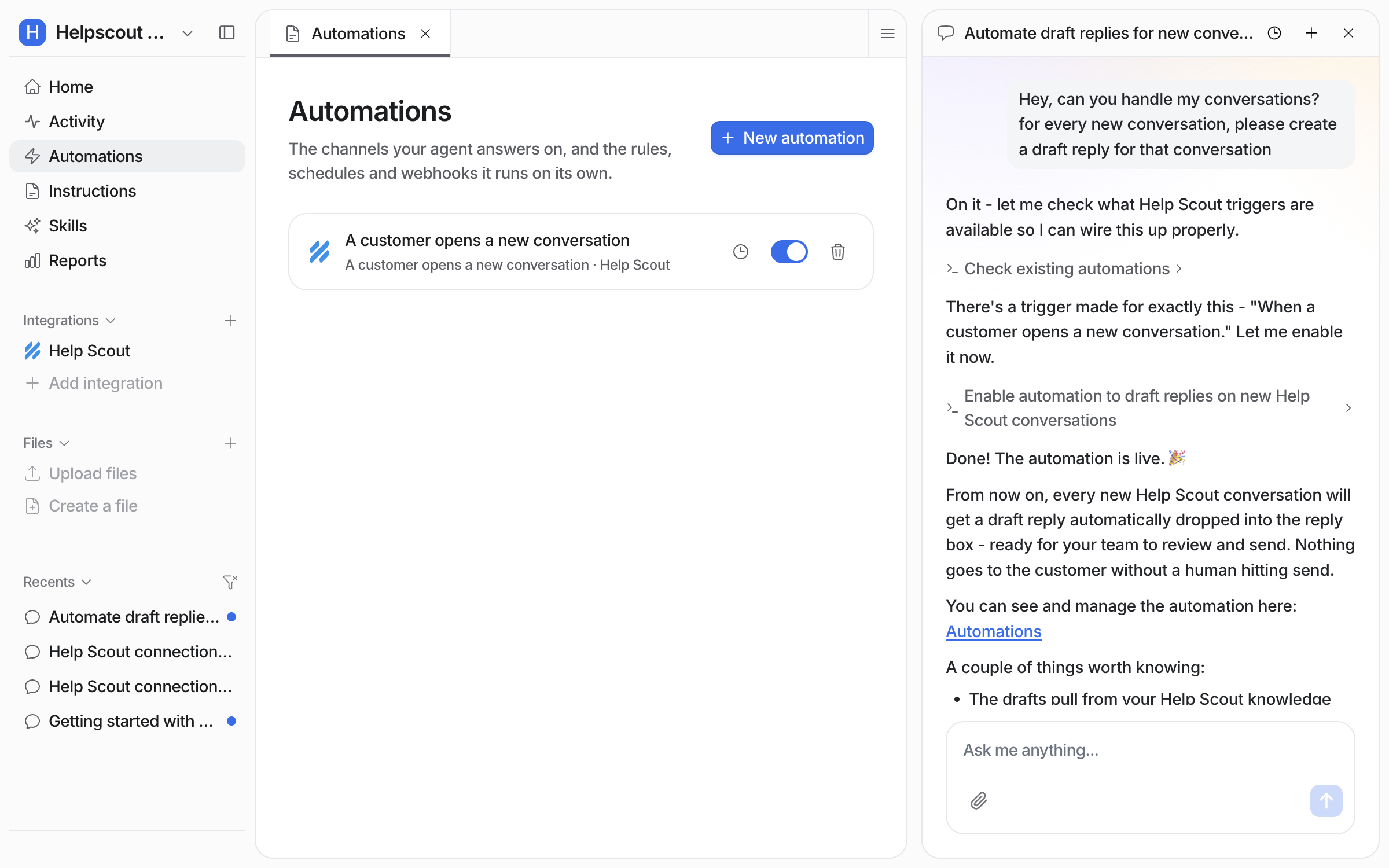Viewport: 1389px width, 868px height.
Task: Open the customer opens a new conversation card
Action: (581, 252)
